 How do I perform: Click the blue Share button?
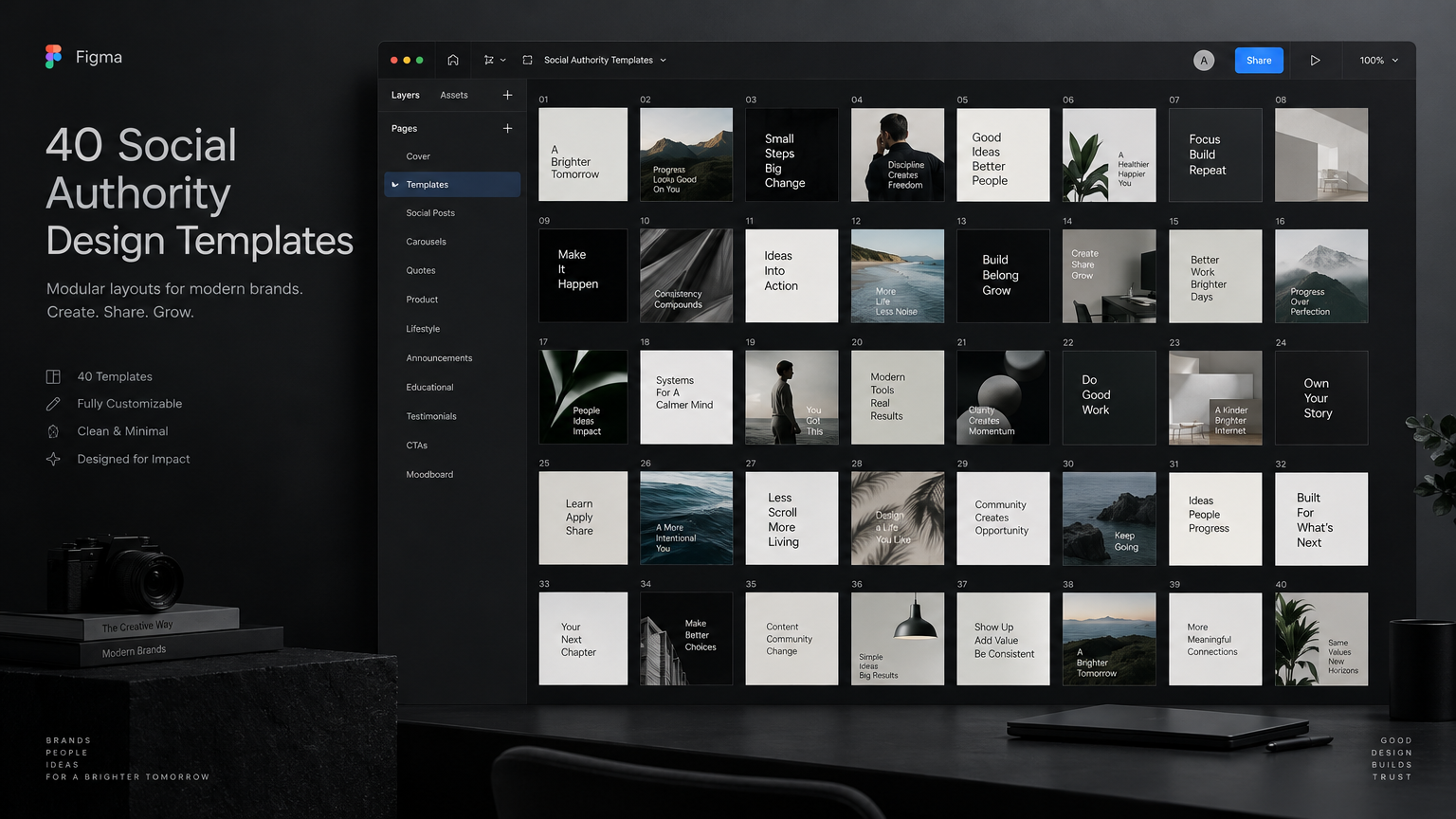1259,60
